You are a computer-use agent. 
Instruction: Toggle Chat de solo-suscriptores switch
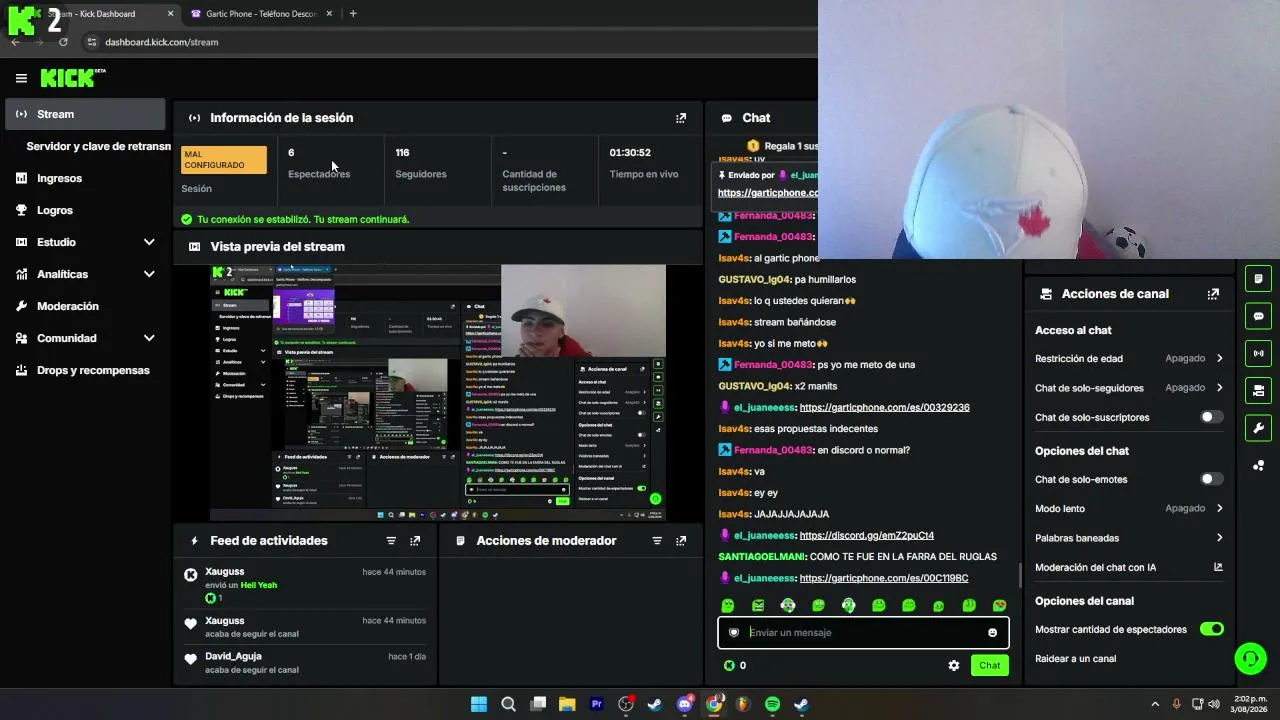tap(1211, 417)
